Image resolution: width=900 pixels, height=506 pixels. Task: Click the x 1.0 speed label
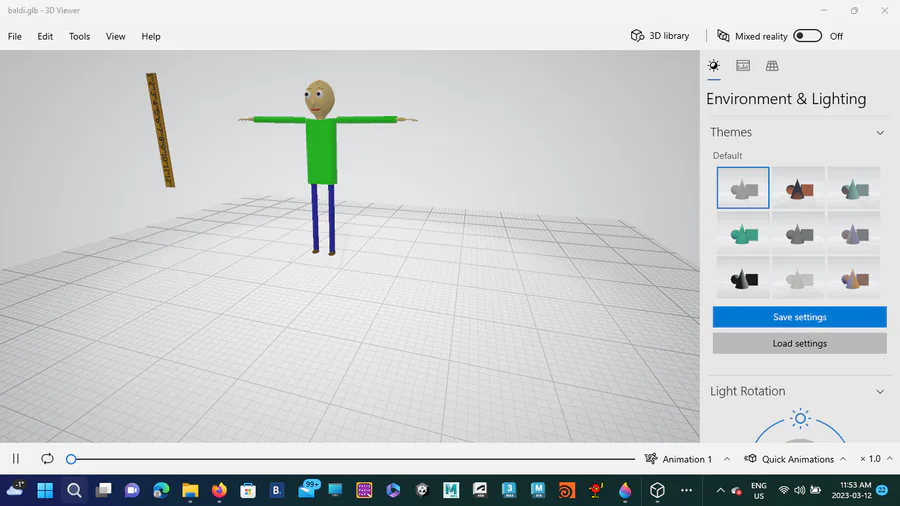coord(870,459)
